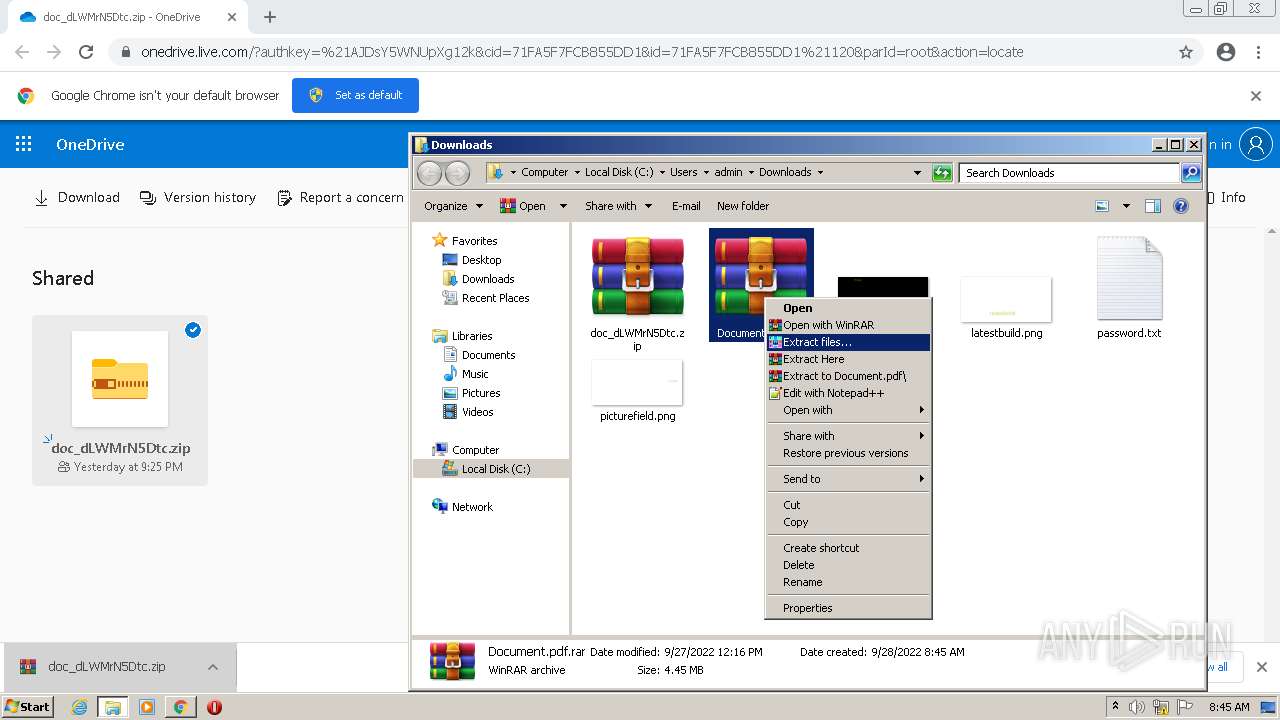Viewport: 1280px width, 720px height.
Task: Choose Extract to Document.pdf\ entry
Action: [x=848, y=376]
